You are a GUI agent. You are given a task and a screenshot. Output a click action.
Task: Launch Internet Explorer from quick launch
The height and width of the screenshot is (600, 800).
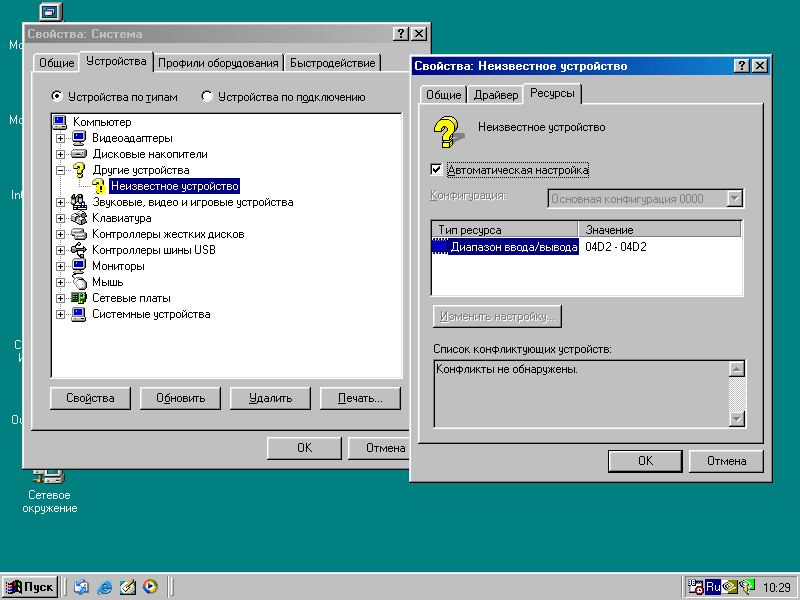[104, 587]
